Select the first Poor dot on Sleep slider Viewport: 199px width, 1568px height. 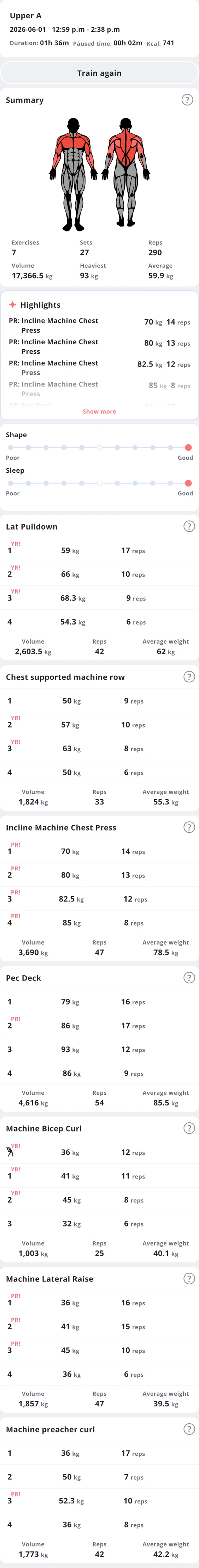tap(10, 483)
